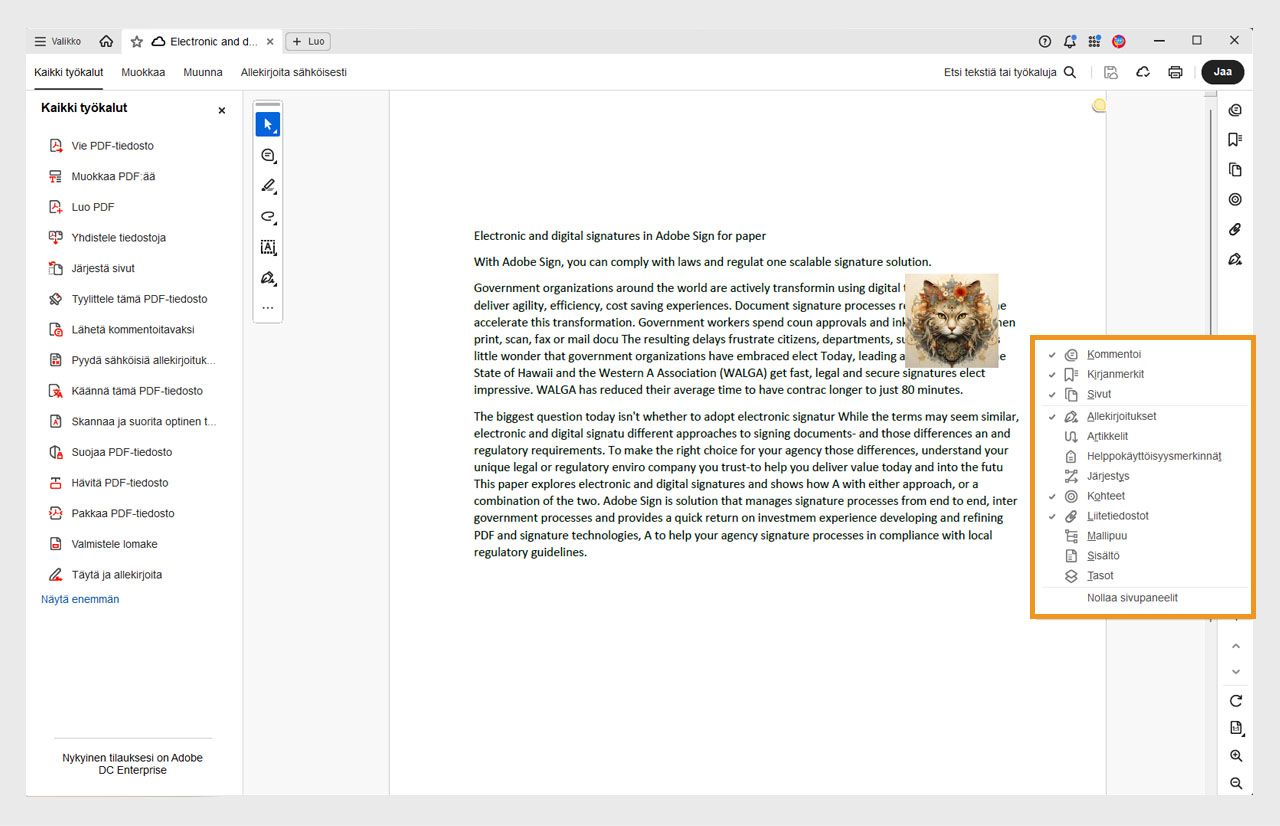Viewport: 1280px width, 826px height.
Task: Switch to the Muokkaa tab
Action: 142,72
